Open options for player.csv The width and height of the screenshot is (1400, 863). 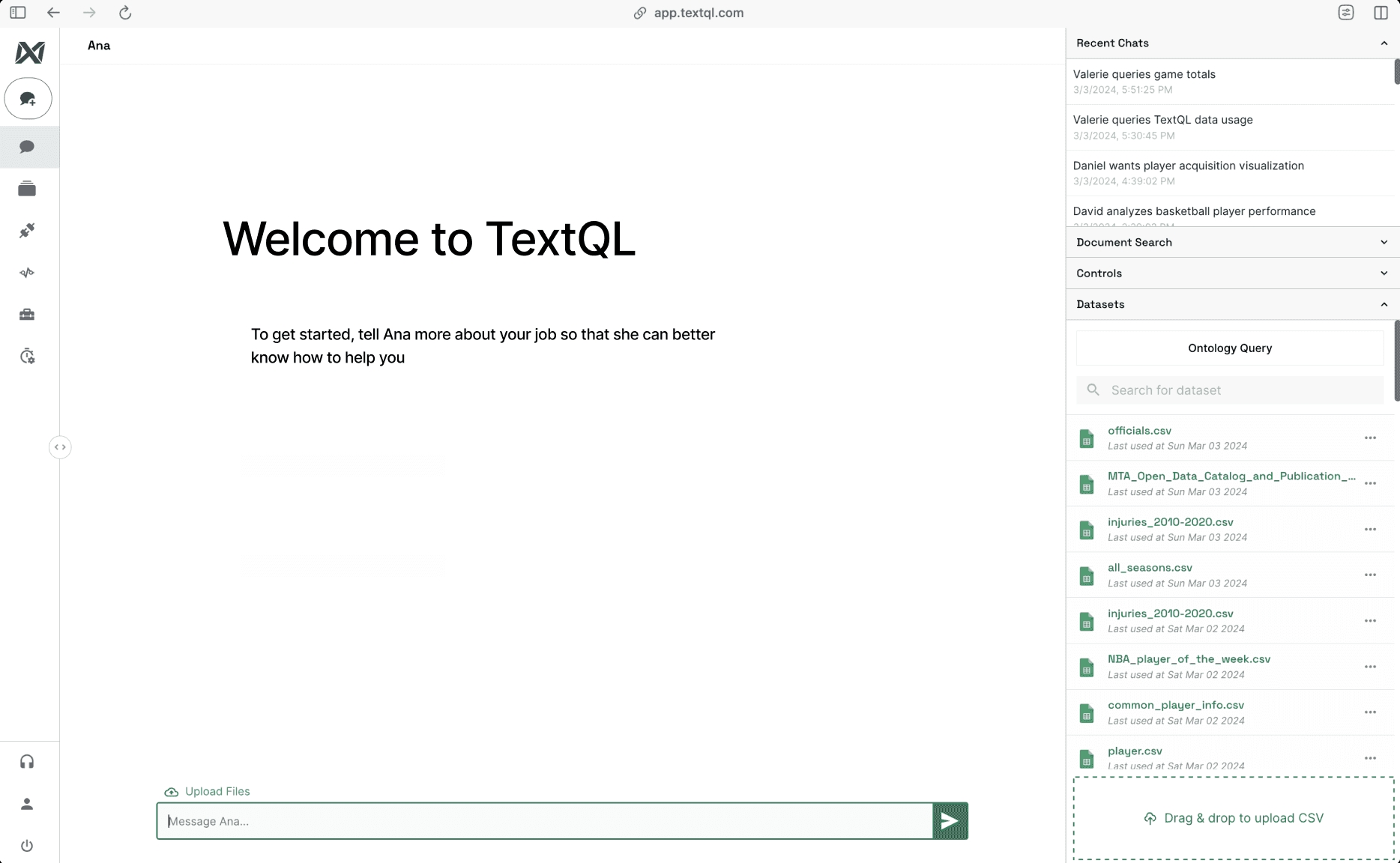pyautogui.click(x=1370, y=758)
